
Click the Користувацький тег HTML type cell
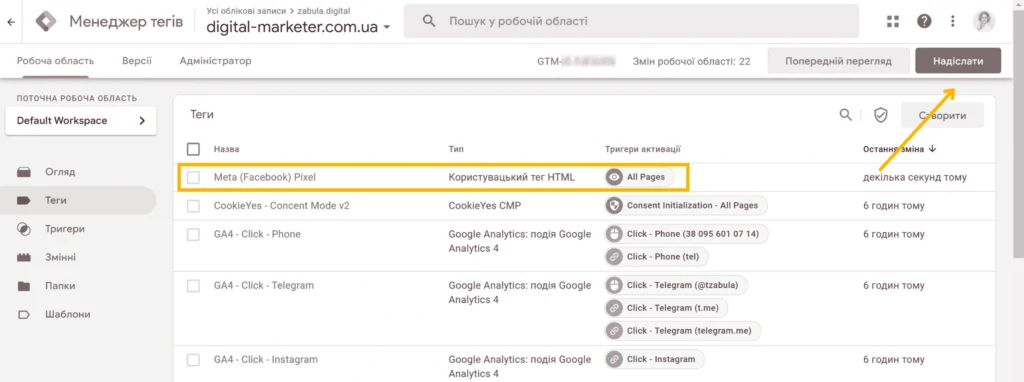512,177
